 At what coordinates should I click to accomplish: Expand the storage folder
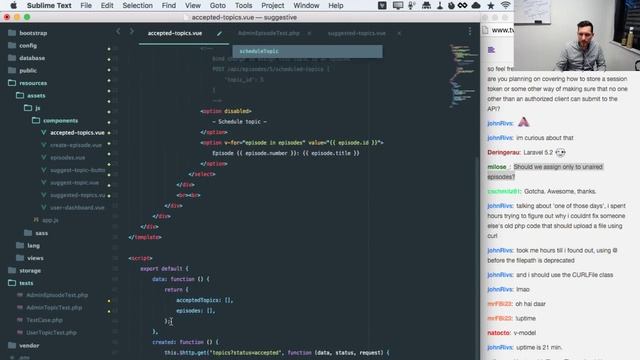(x=24, y=271)
